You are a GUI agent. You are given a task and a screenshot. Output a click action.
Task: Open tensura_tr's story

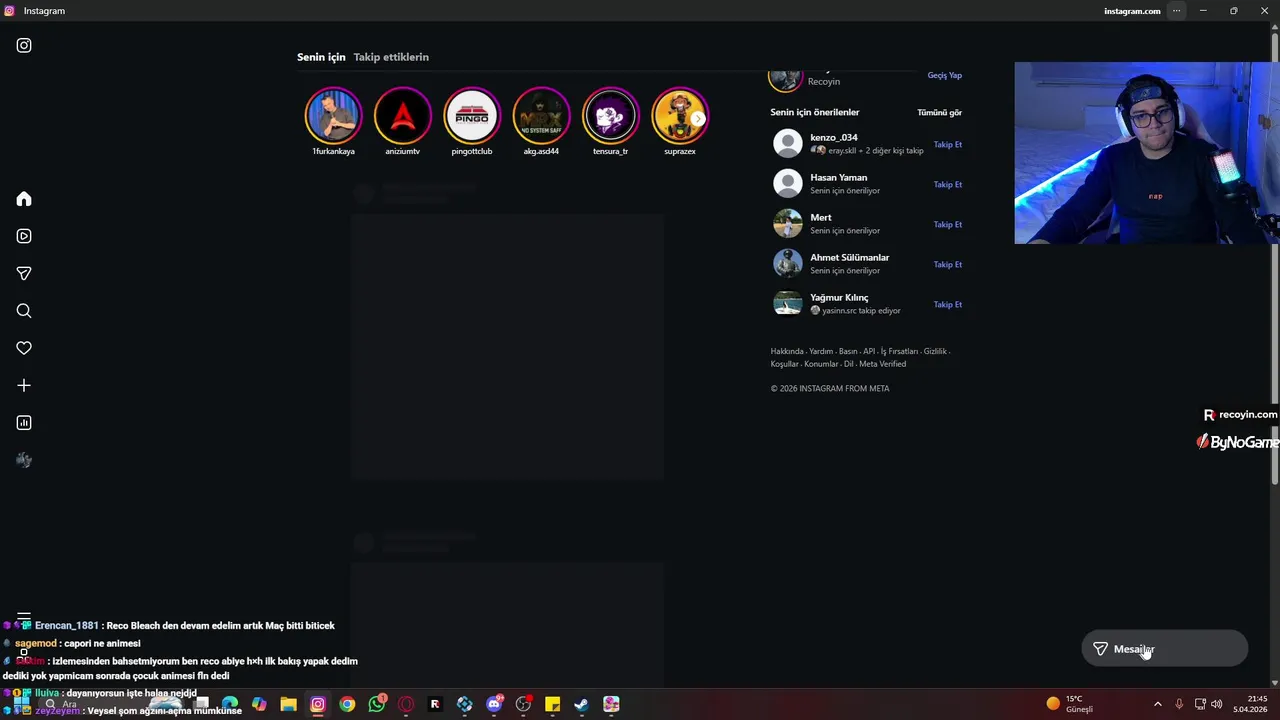[x=610, y=116]
